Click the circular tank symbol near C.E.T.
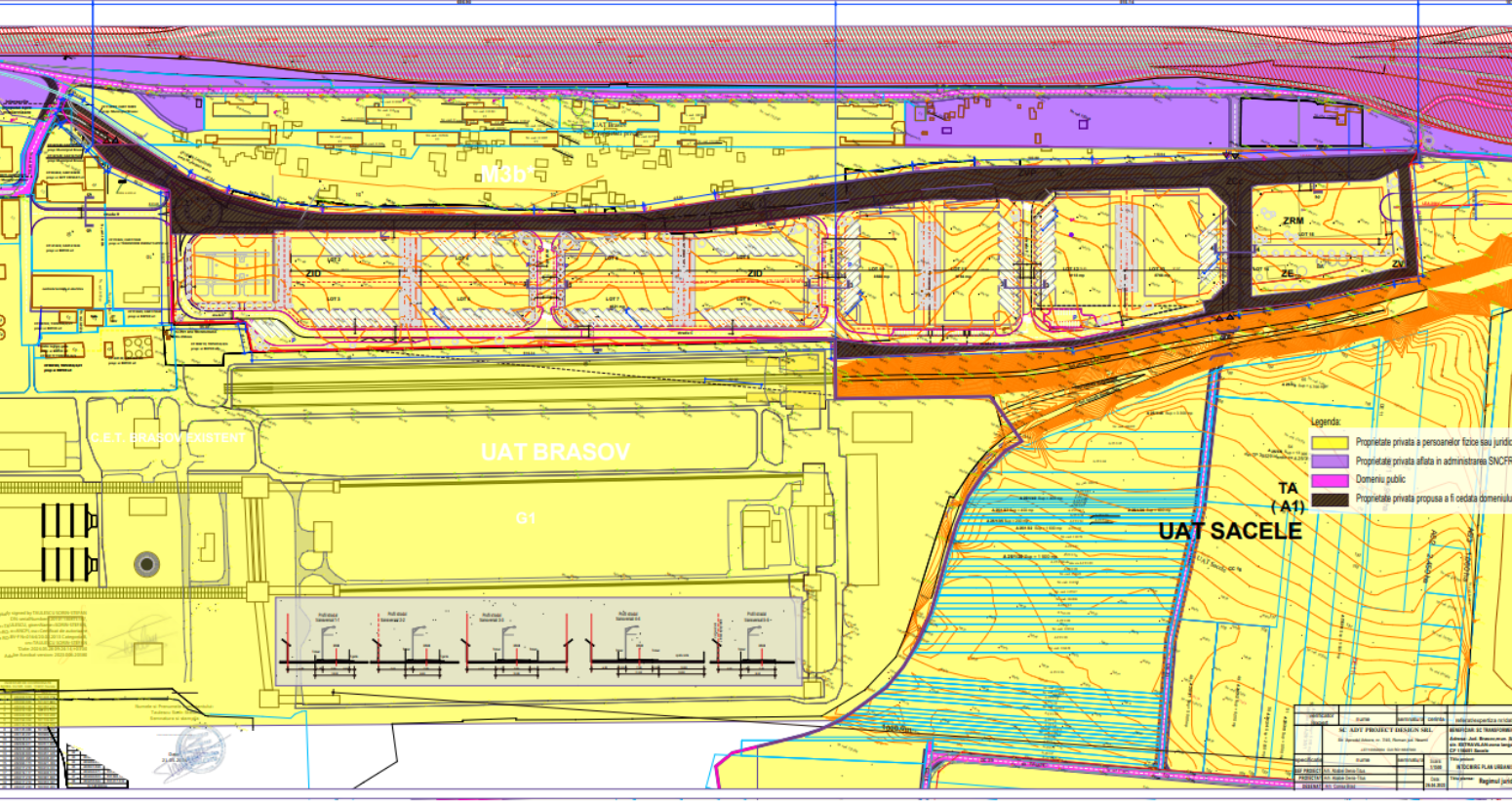Image resolution: width=1512 pixels, height=805 pixels. click(x=146, y=563)
